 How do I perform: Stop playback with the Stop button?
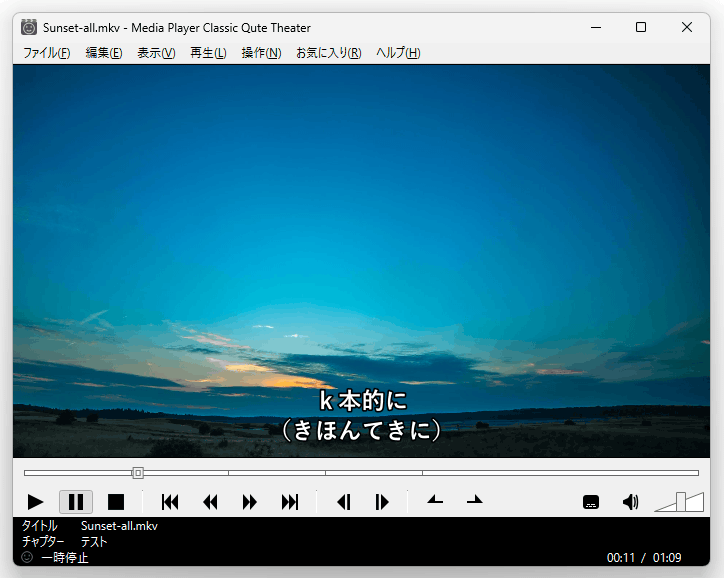[x=116, y=502]
